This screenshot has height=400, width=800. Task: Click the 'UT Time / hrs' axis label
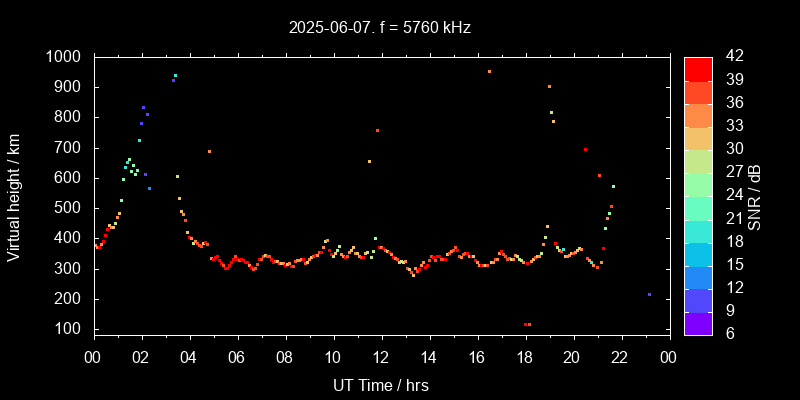(x=380, y=384)
